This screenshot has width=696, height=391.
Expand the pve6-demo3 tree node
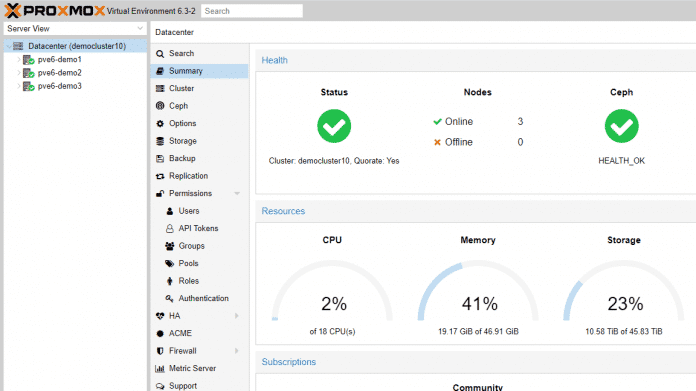pos(19,86)
